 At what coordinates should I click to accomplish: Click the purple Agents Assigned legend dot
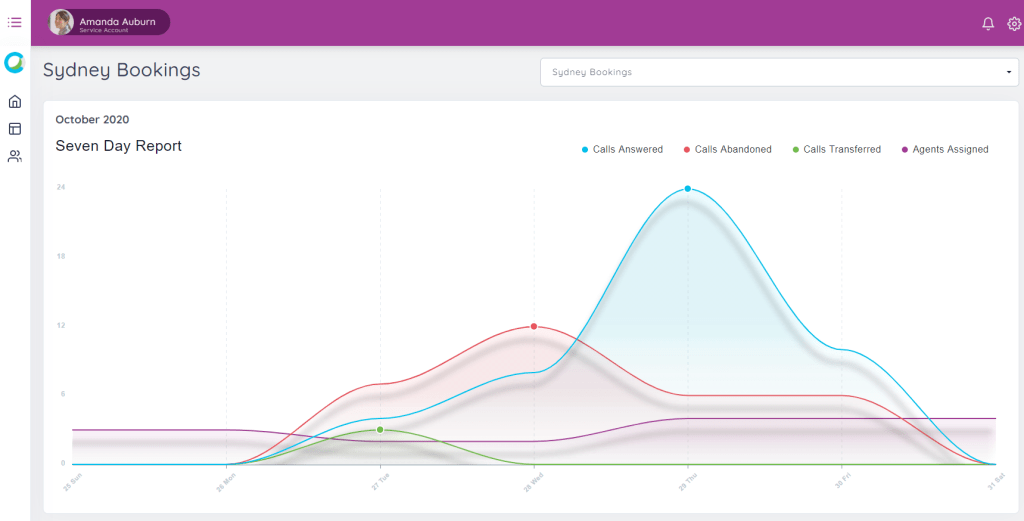click(x=904, y=150)
